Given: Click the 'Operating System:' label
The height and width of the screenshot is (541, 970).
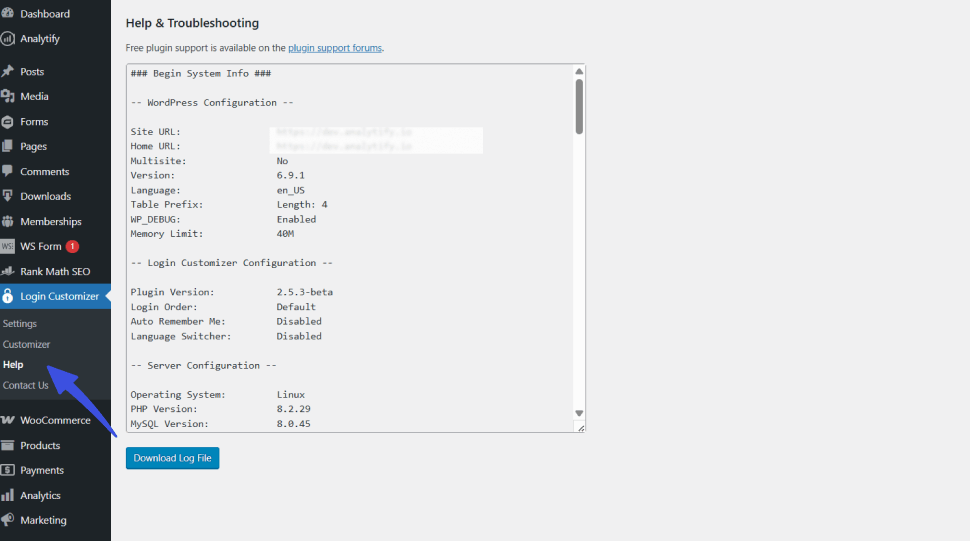Looking at the screenshot, I should pyautogui.click(x=178, y=394).
